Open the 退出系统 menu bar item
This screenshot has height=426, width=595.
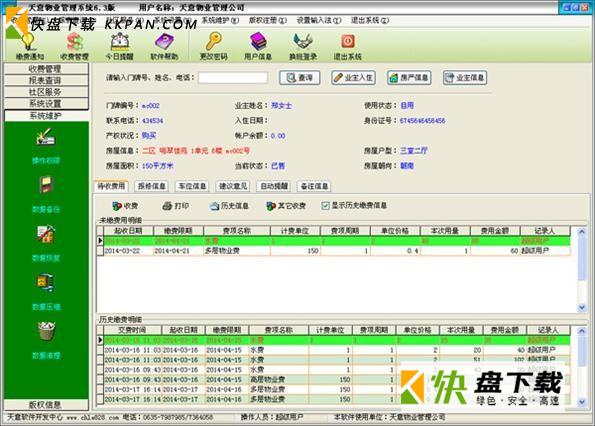pos(370,20)
